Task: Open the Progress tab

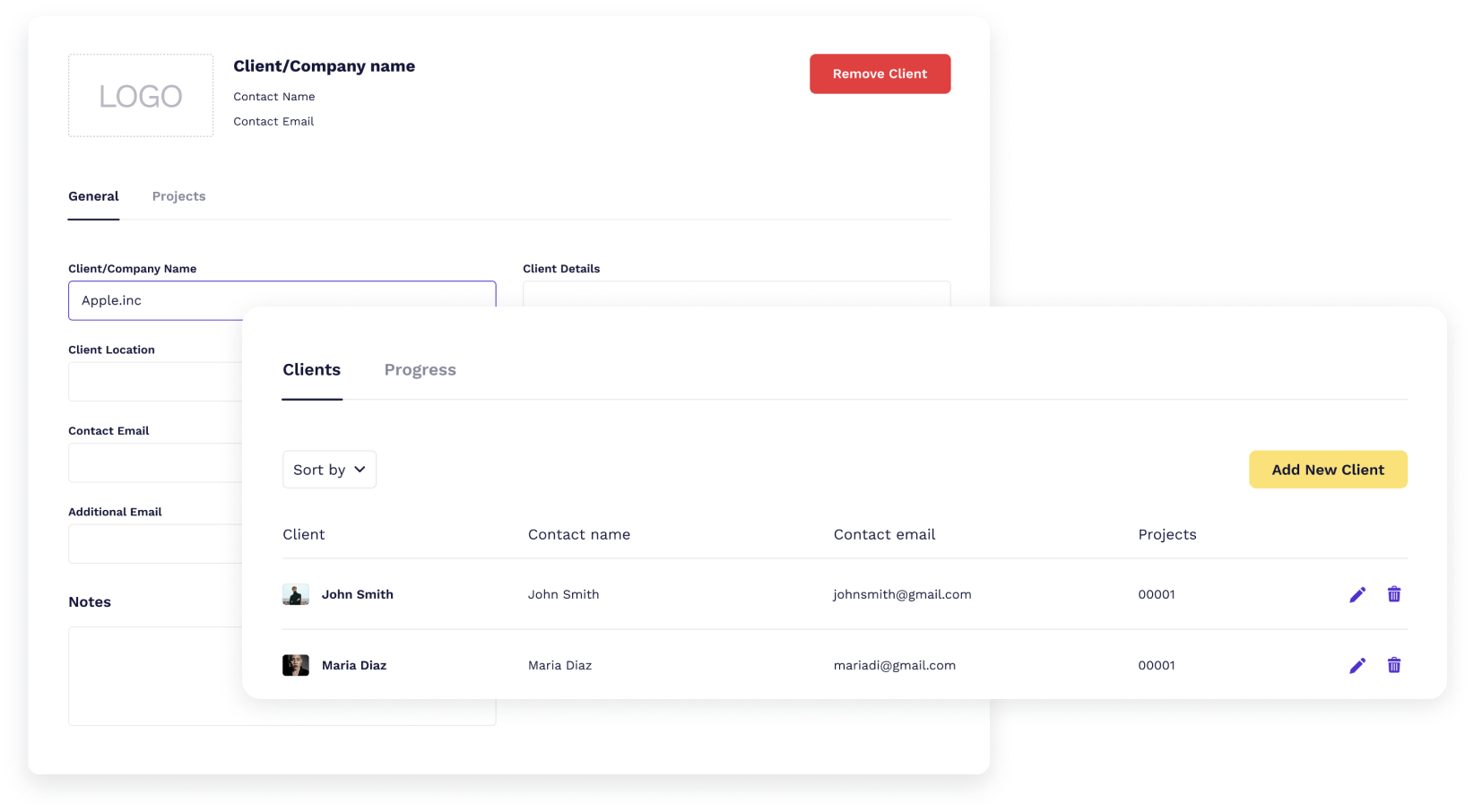Action: [420, 369]
